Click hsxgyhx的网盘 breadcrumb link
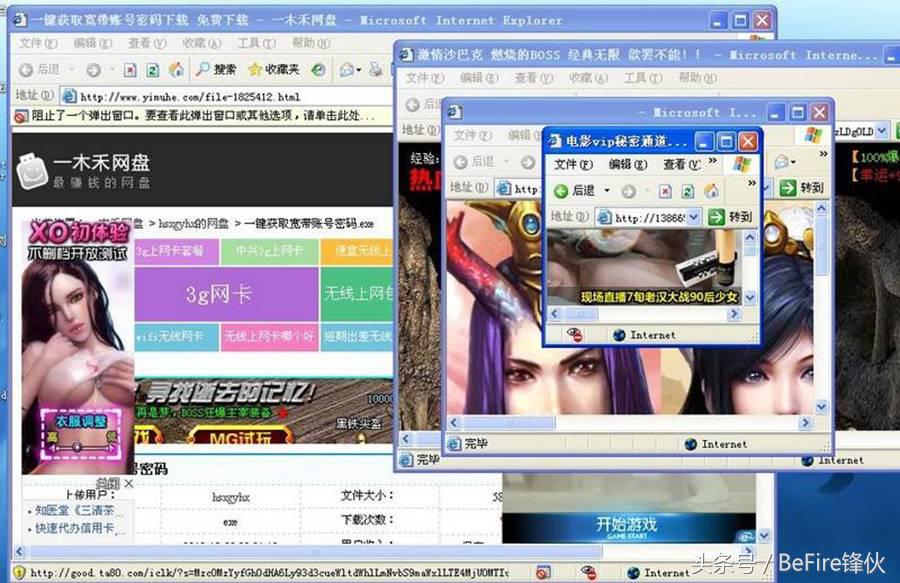This screenshot has width=900, height=583. 193,223
